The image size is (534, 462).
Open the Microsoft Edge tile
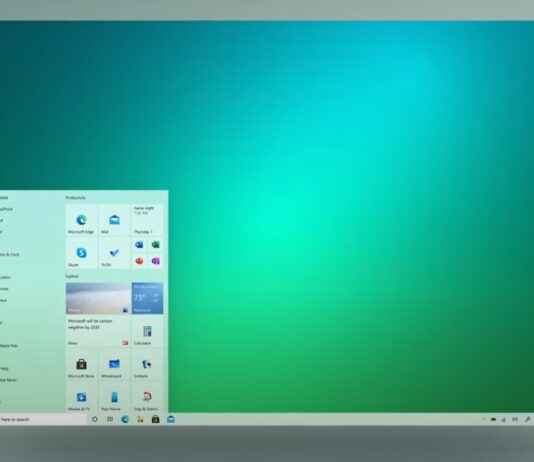click(x=81, y=220)
